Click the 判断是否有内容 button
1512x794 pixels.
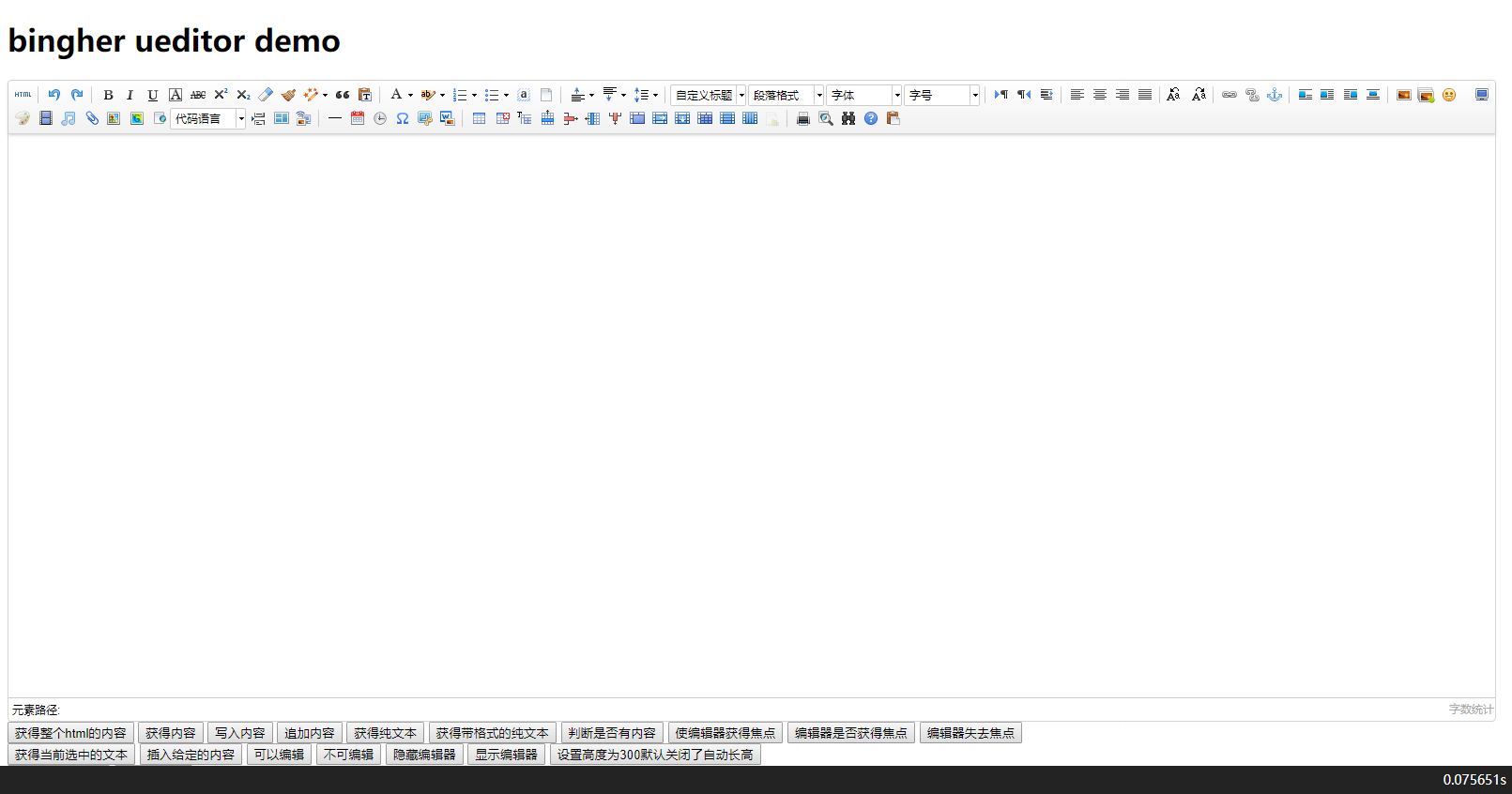point(612,733)
